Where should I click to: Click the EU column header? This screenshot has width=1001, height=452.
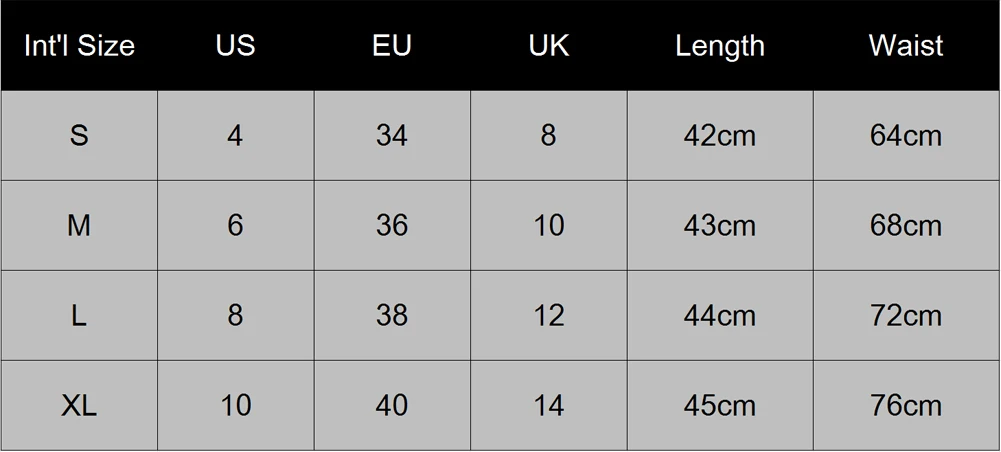pos(392,46)
